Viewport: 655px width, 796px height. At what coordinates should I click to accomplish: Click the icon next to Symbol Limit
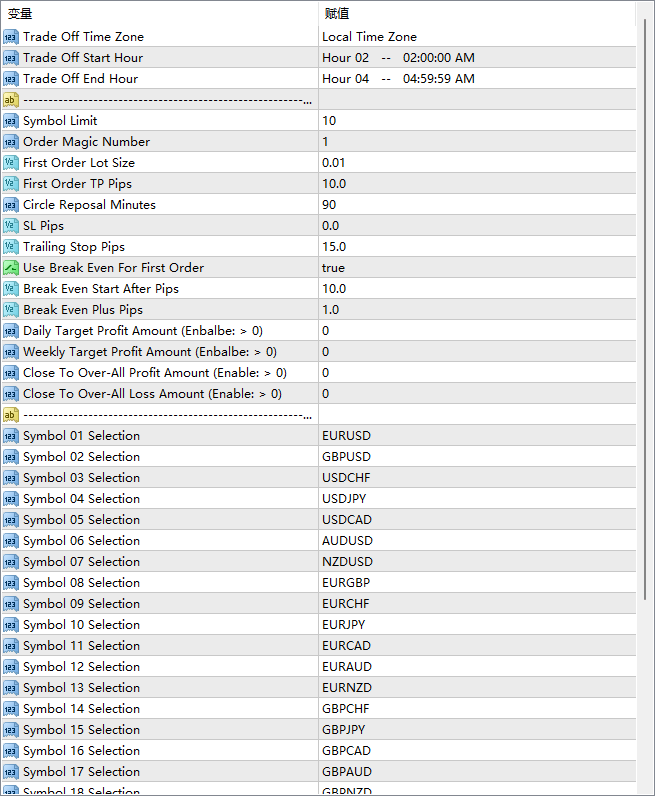(11, 121)
